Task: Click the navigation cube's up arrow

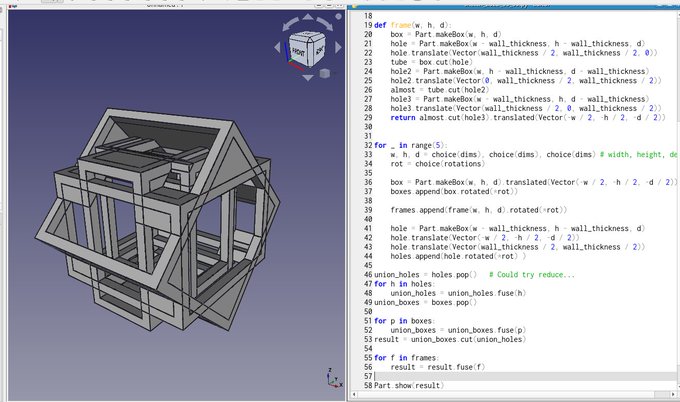Action: point(308,17)
